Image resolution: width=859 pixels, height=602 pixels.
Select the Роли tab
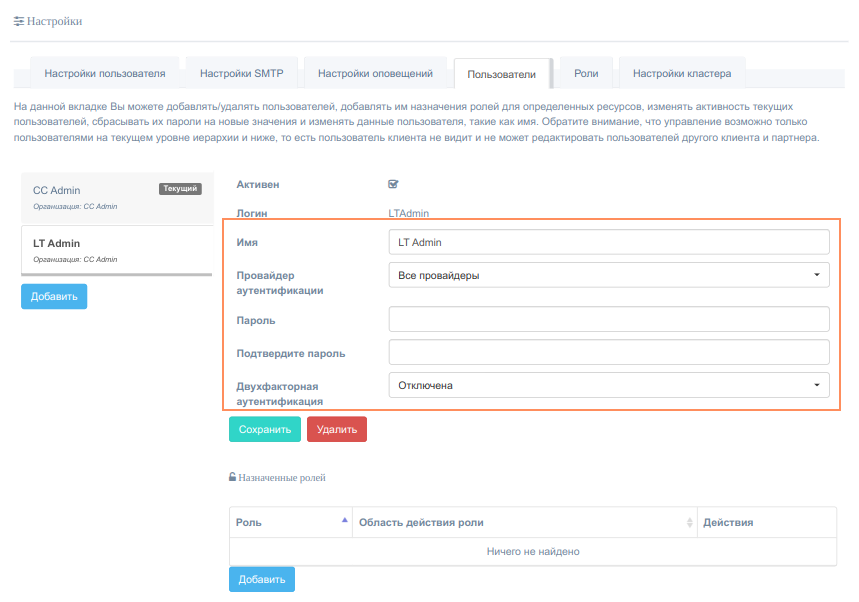pyautogui.click(x=586, y=73)
